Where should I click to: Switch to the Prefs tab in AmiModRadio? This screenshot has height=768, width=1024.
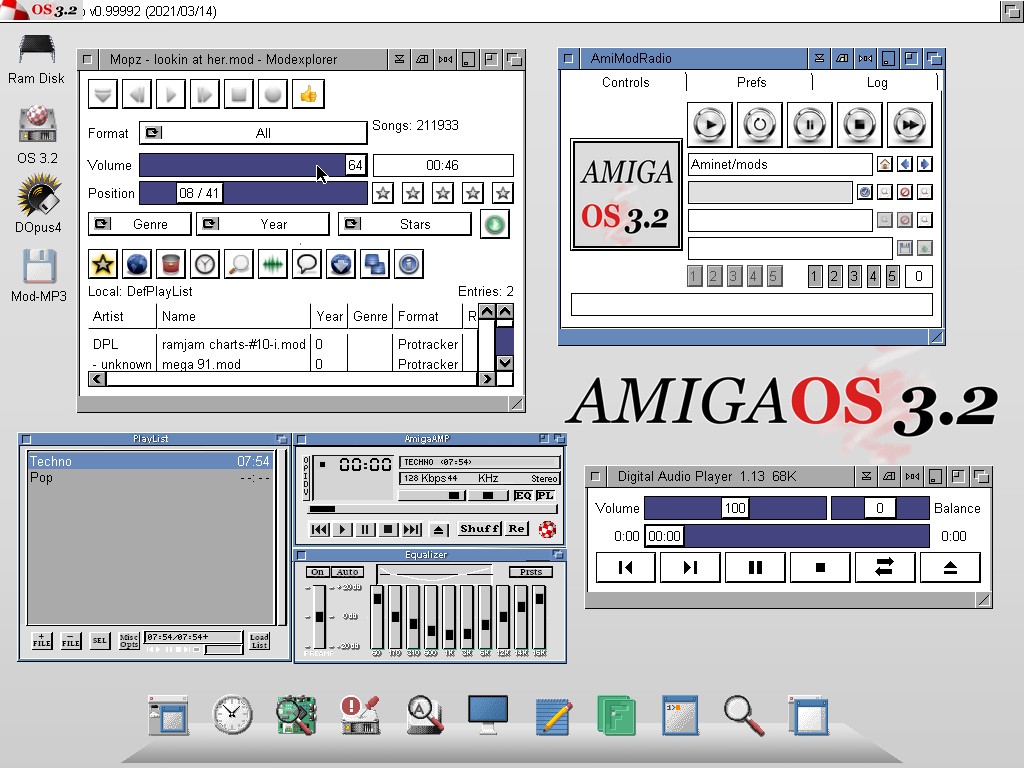coord(751,83)
